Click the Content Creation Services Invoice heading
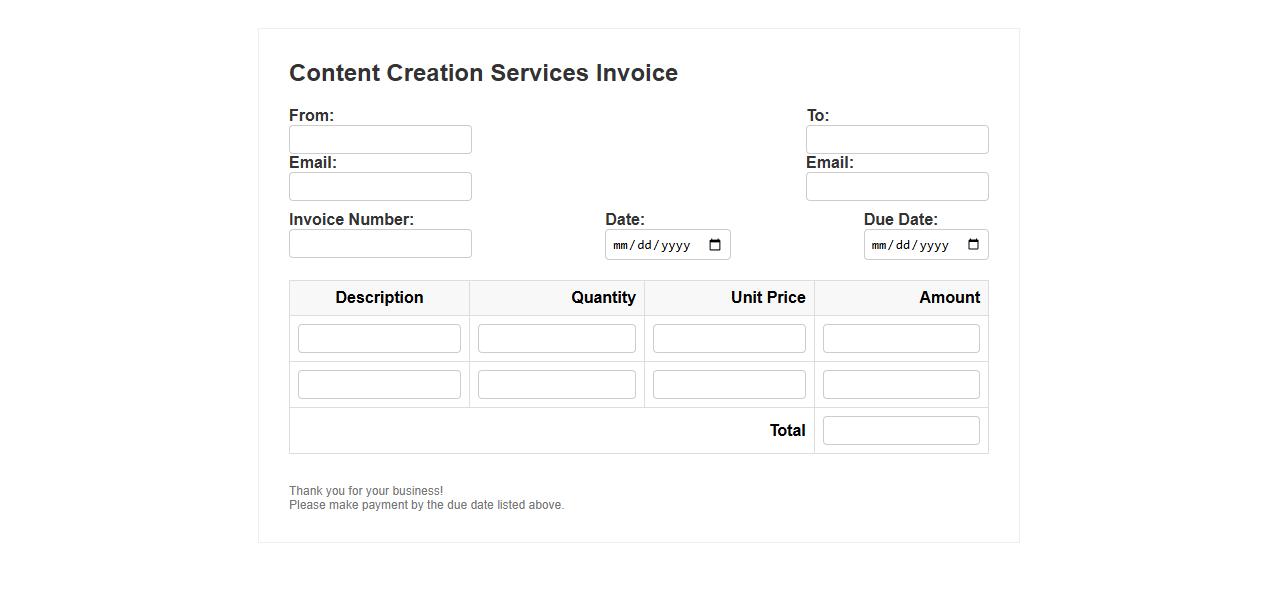 tap(483, 73)
